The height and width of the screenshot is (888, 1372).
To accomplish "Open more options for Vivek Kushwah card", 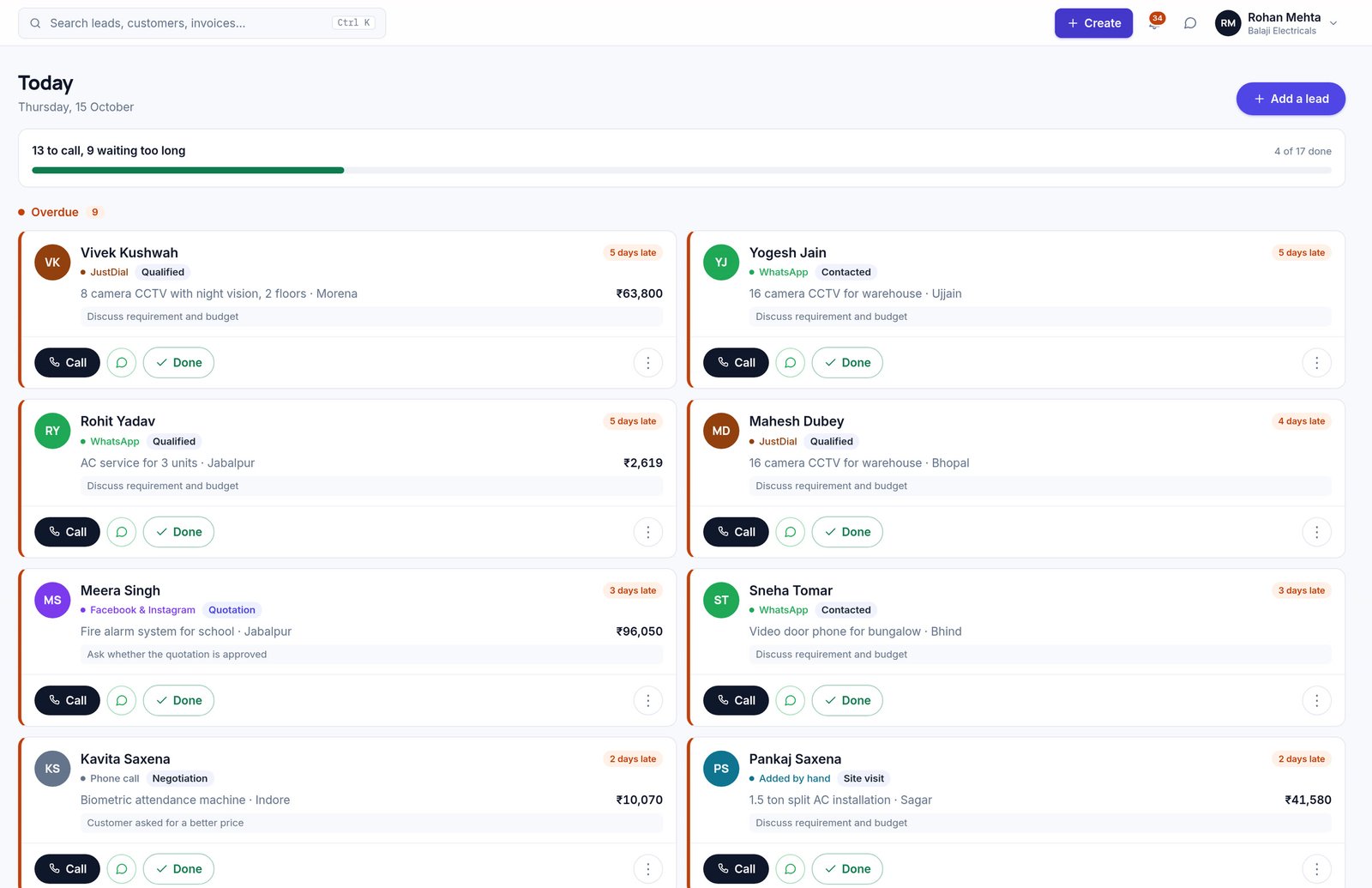I will point(648,363).
